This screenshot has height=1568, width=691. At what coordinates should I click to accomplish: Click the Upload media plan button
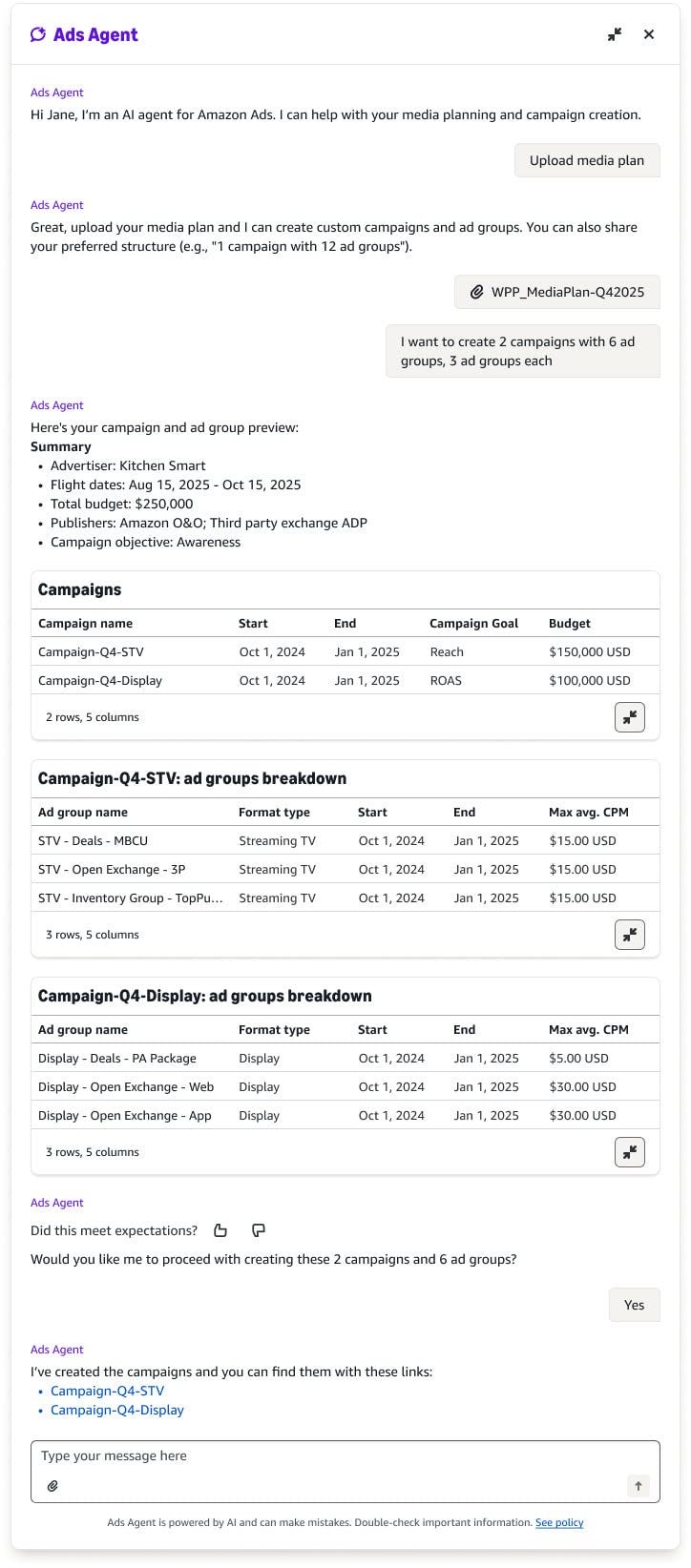[587, 160]
